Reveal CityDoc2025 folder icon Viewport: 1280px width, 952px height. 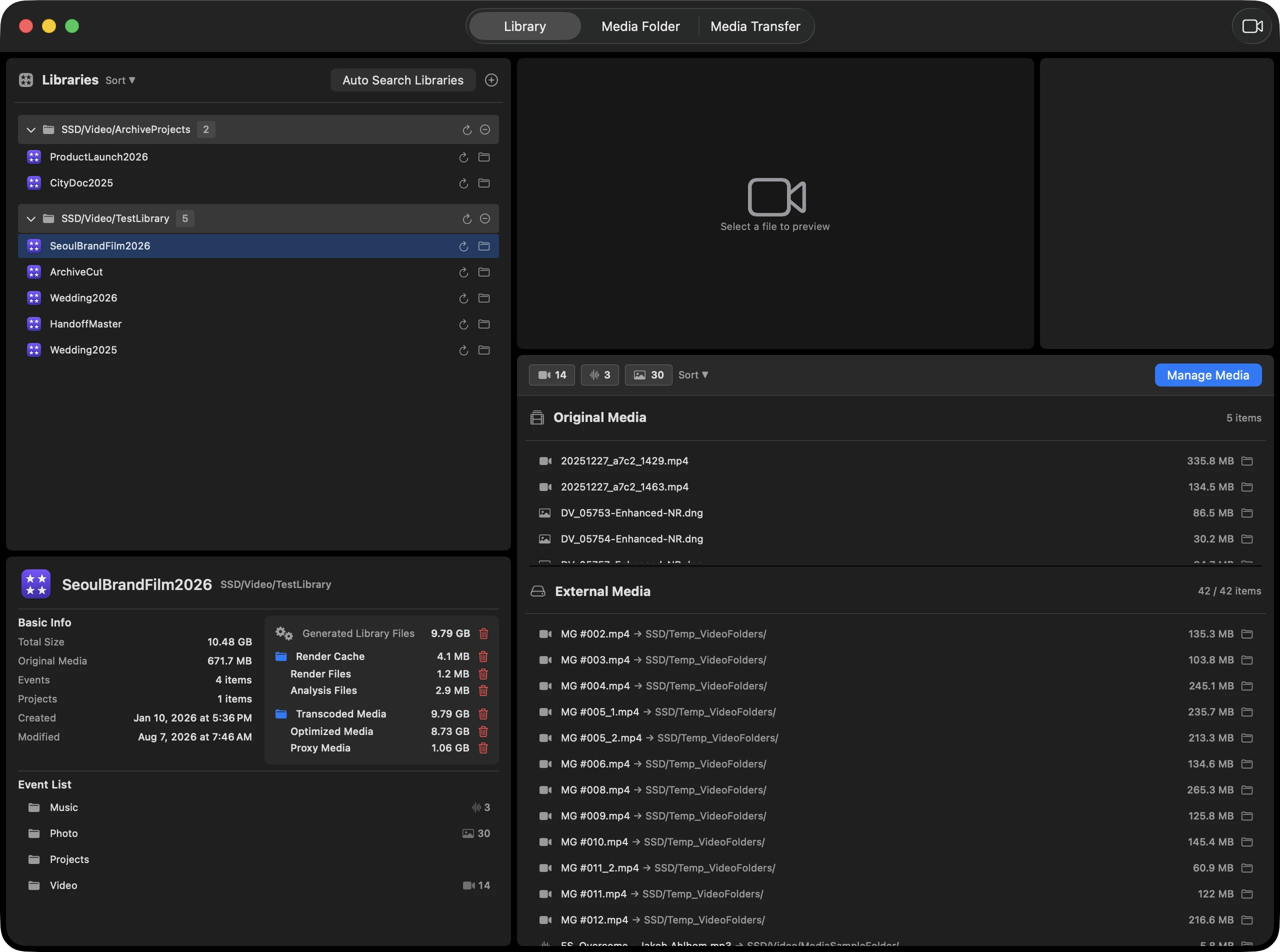[x=484, y=183]
